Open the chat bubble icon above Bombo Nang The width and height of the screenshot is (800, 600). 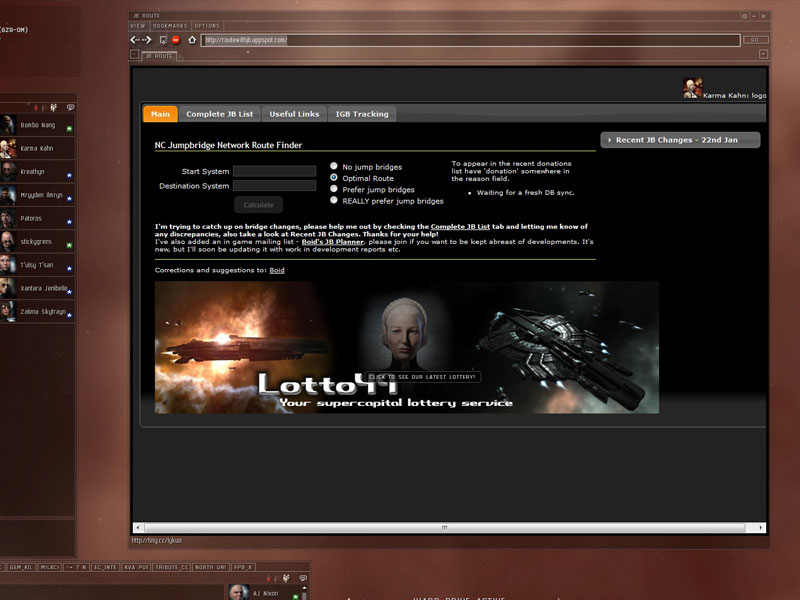point(70,107)
